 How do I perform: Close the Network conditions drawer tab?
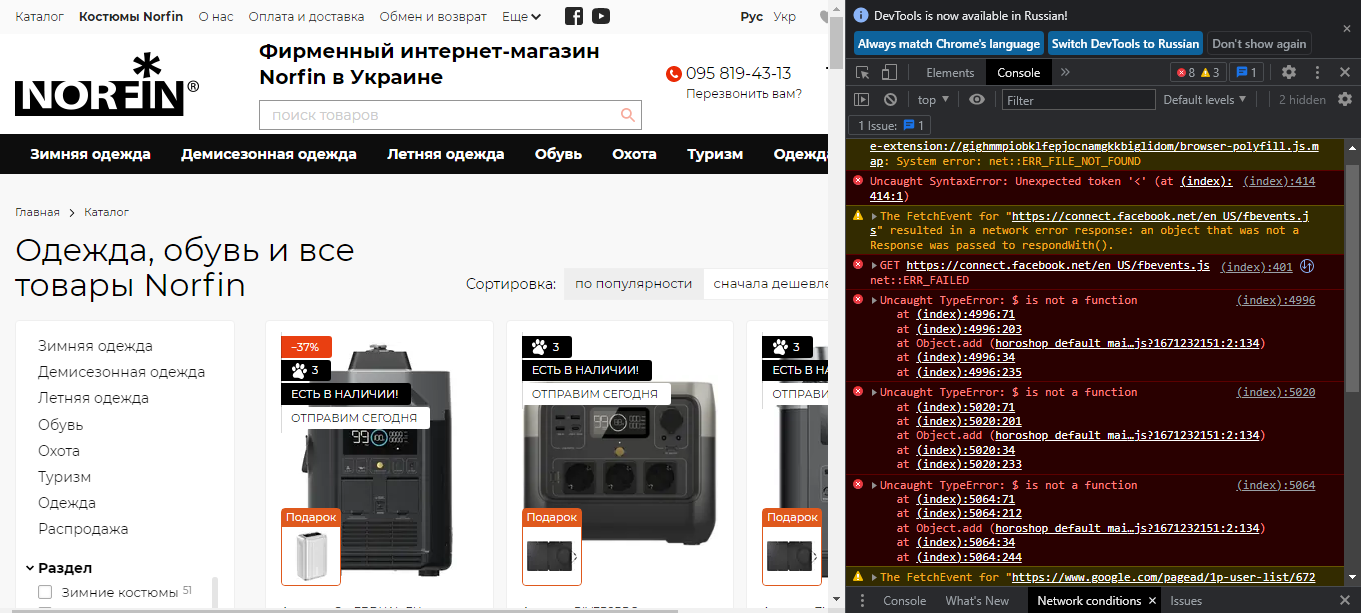coord(1152,601)
